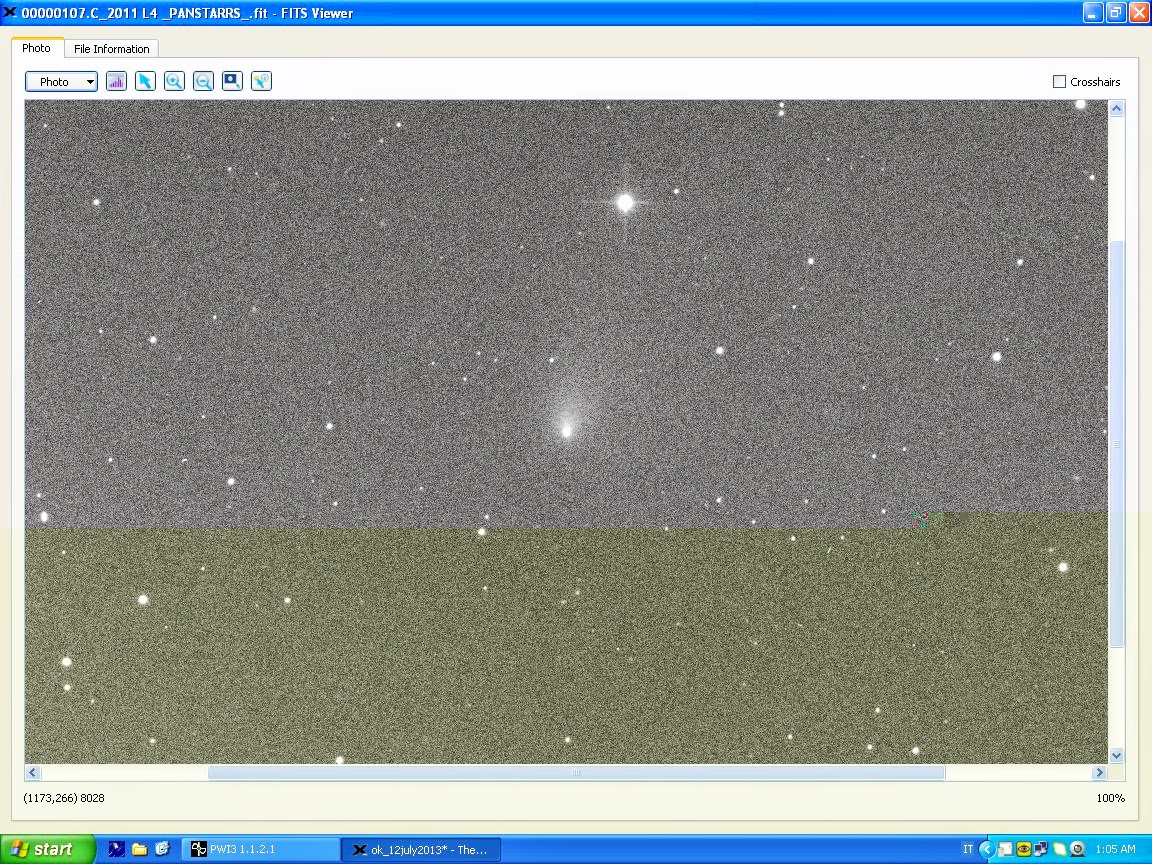This screenshot has width=1152, height=864.
Task: Enable the Crosshairs checkbox
Action: [1059, 82]
